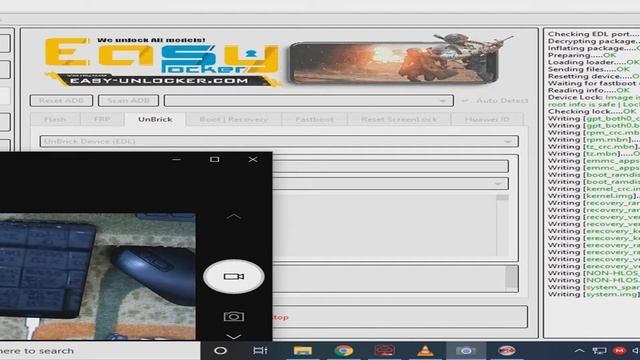Click the 'Writing [system_spar' log line
Screen dimensions: 640x360
(x=593, y=287)
